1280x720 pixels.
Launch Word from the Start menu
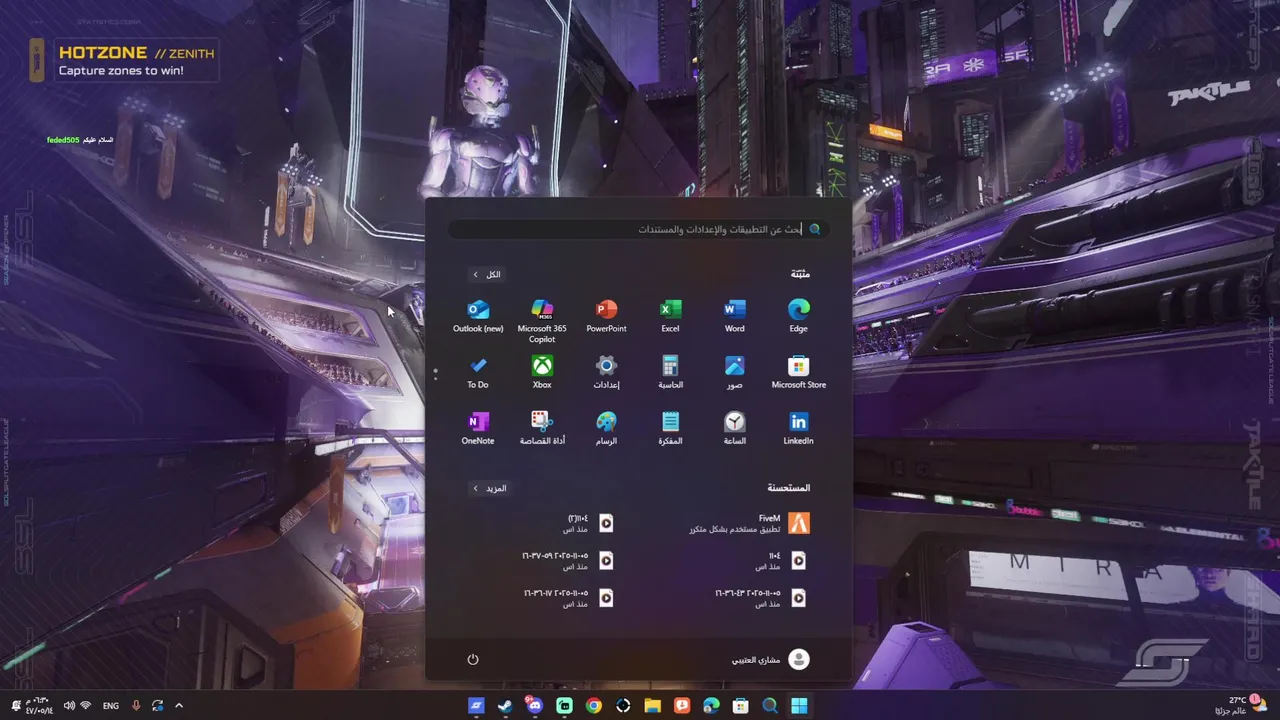(734, 316)
